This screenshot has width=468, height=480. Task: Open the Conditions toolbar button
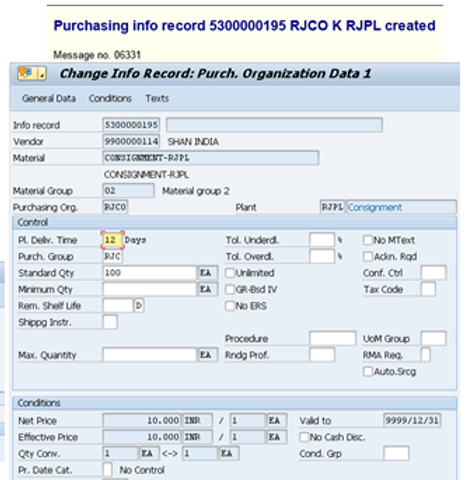click(110, 98)
